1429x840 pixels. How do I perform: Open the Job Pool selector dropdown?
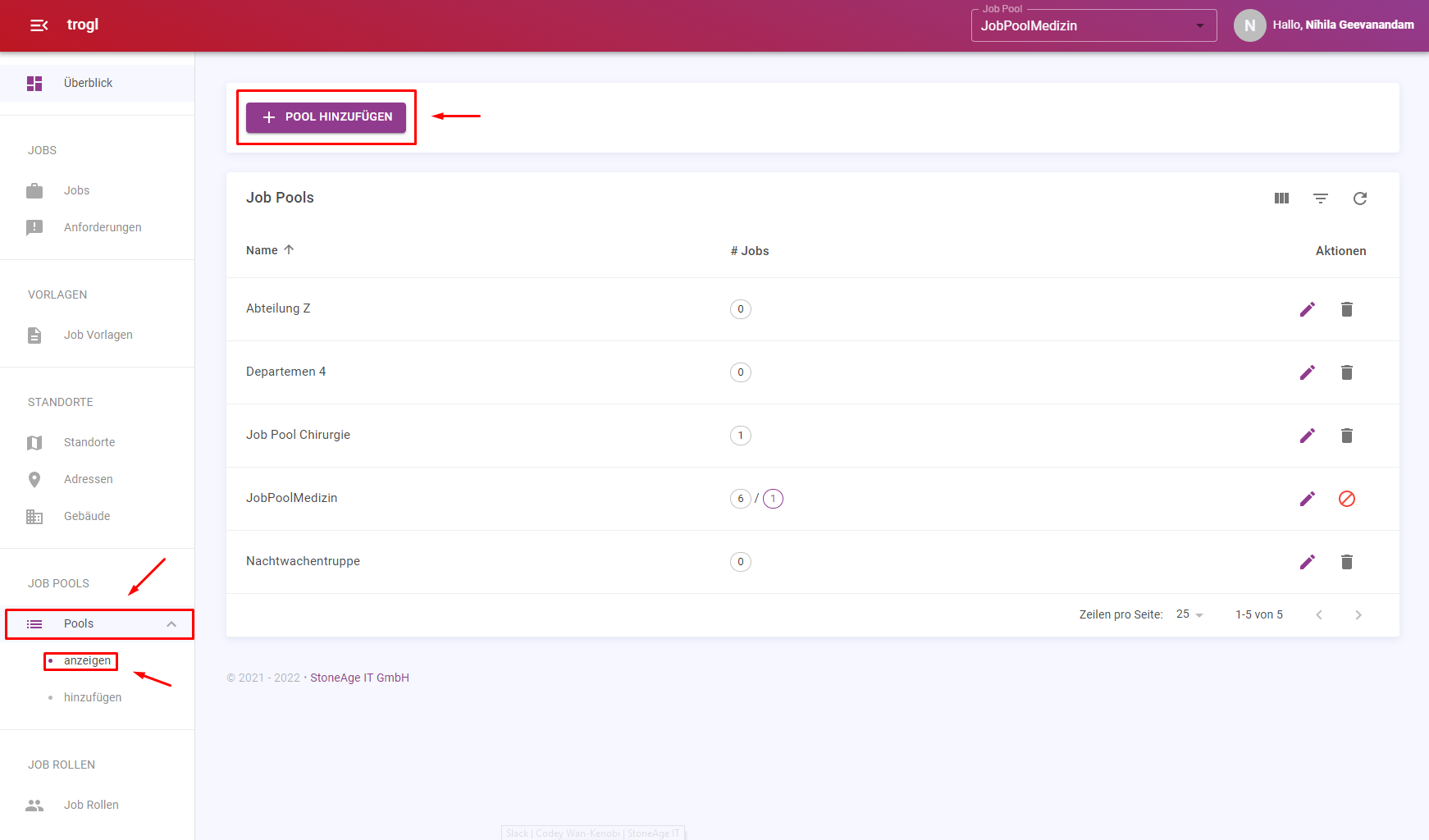tap(1093, 25)
